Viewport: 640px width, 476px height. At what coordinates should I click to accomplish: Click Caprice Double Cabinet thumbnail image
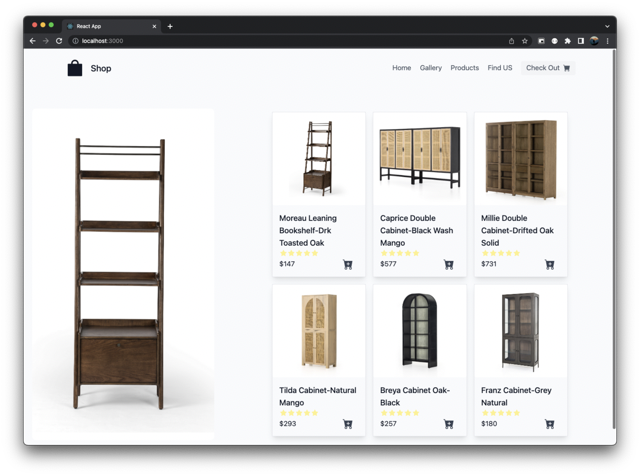pos(420,158)
